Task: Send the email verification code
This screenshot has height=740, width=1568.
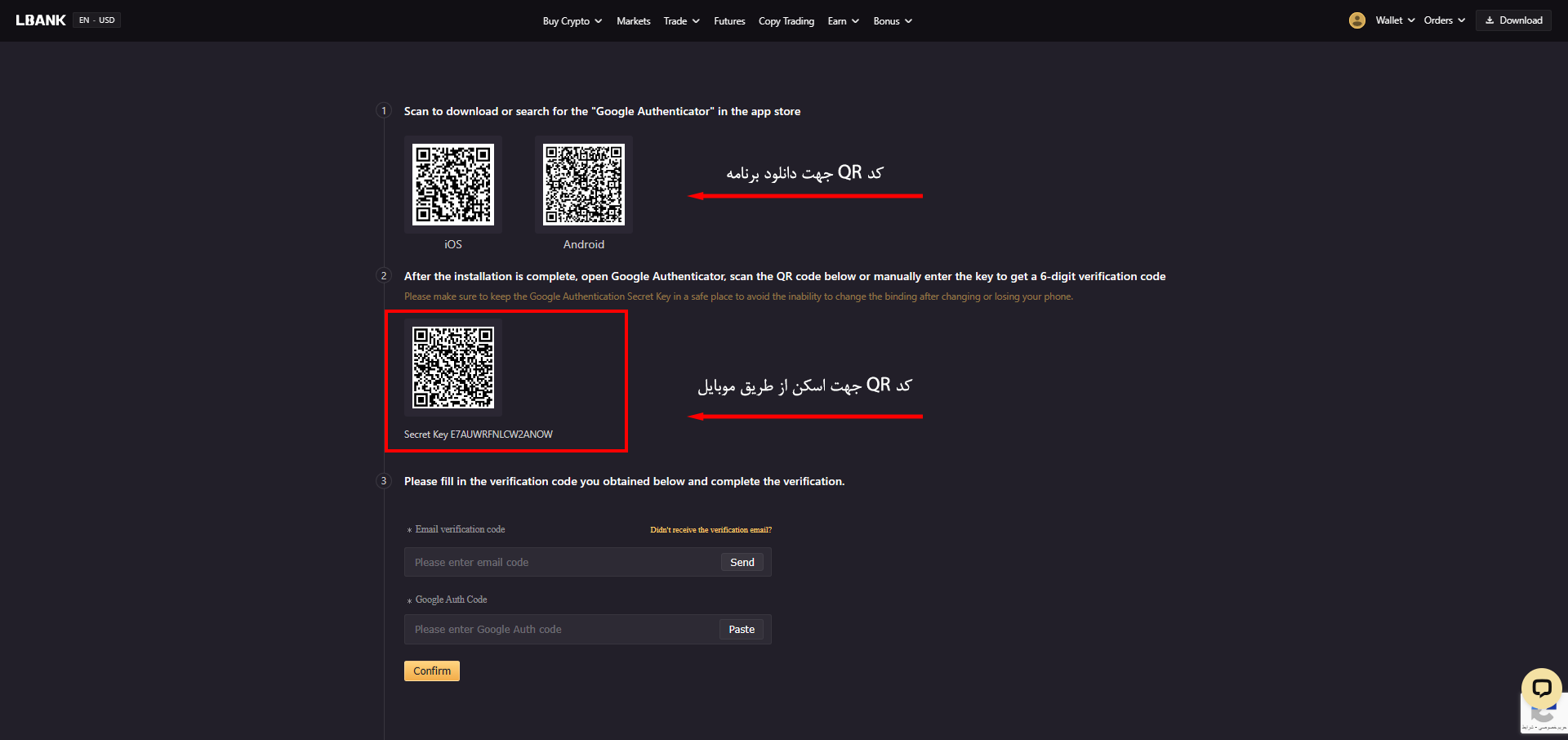Action: point(742,562)
